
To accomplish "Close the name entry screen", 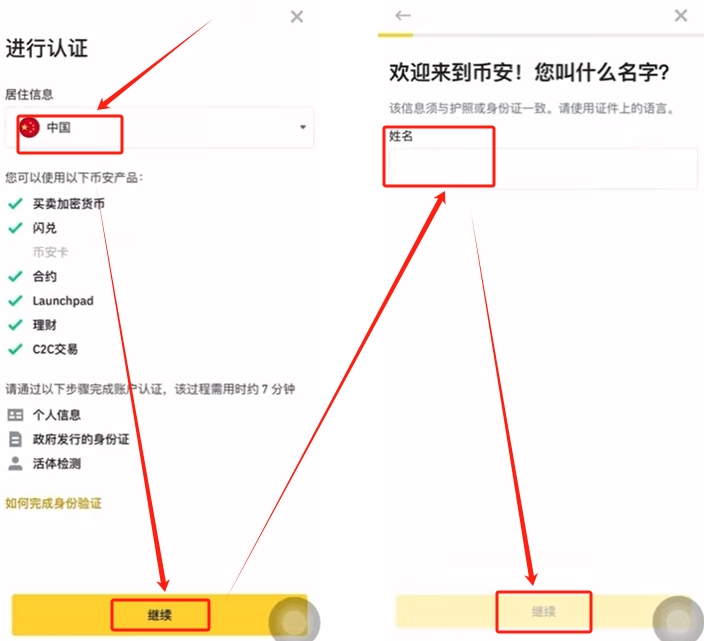I will click(x=681, y=16).
